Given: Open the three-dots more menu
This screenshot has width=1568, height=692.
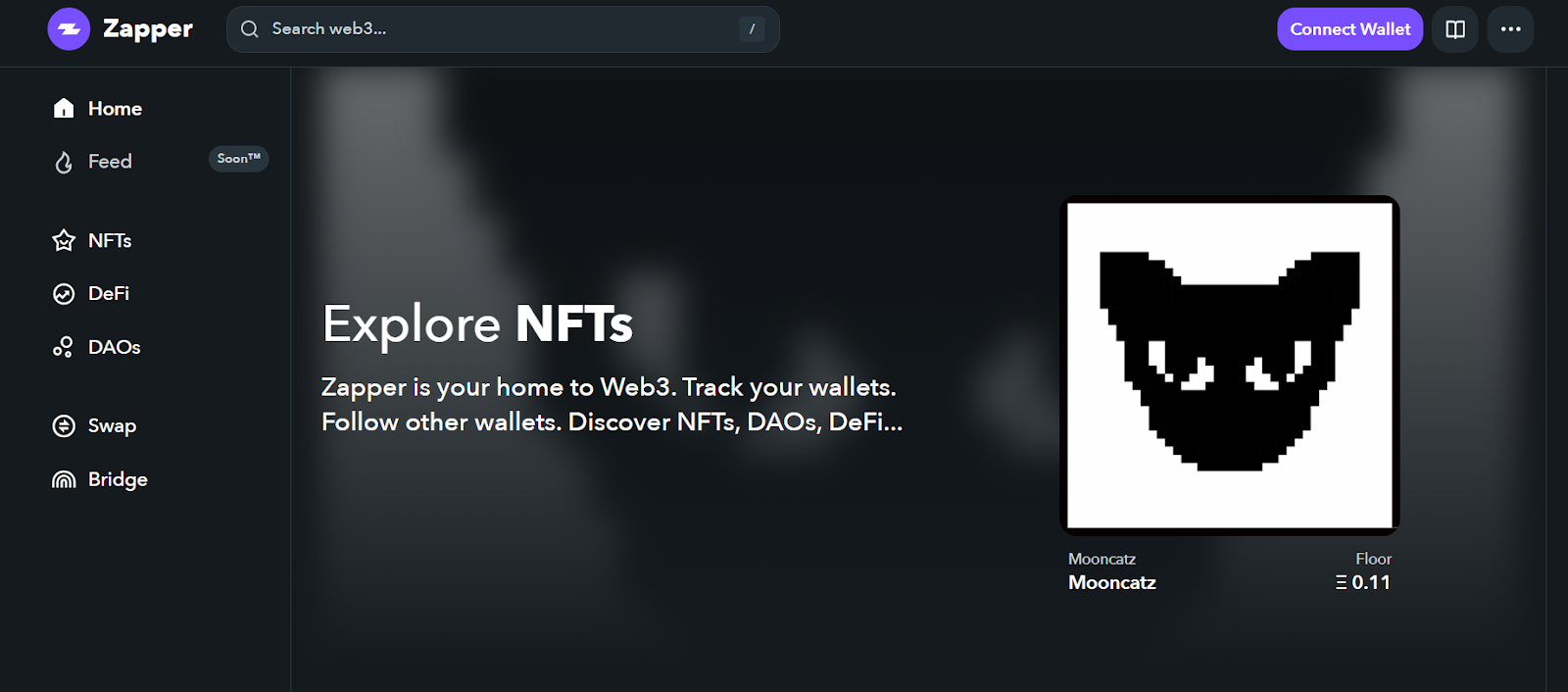Looking at the screenshot, I should (1510, 29).
